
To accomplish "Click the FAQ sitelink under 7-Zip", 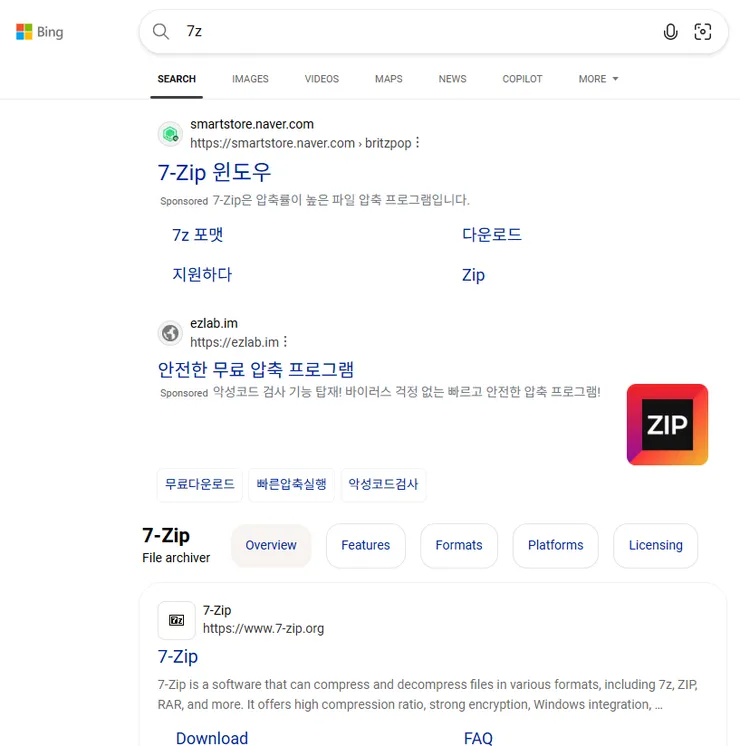I will (x=478, y=738).
